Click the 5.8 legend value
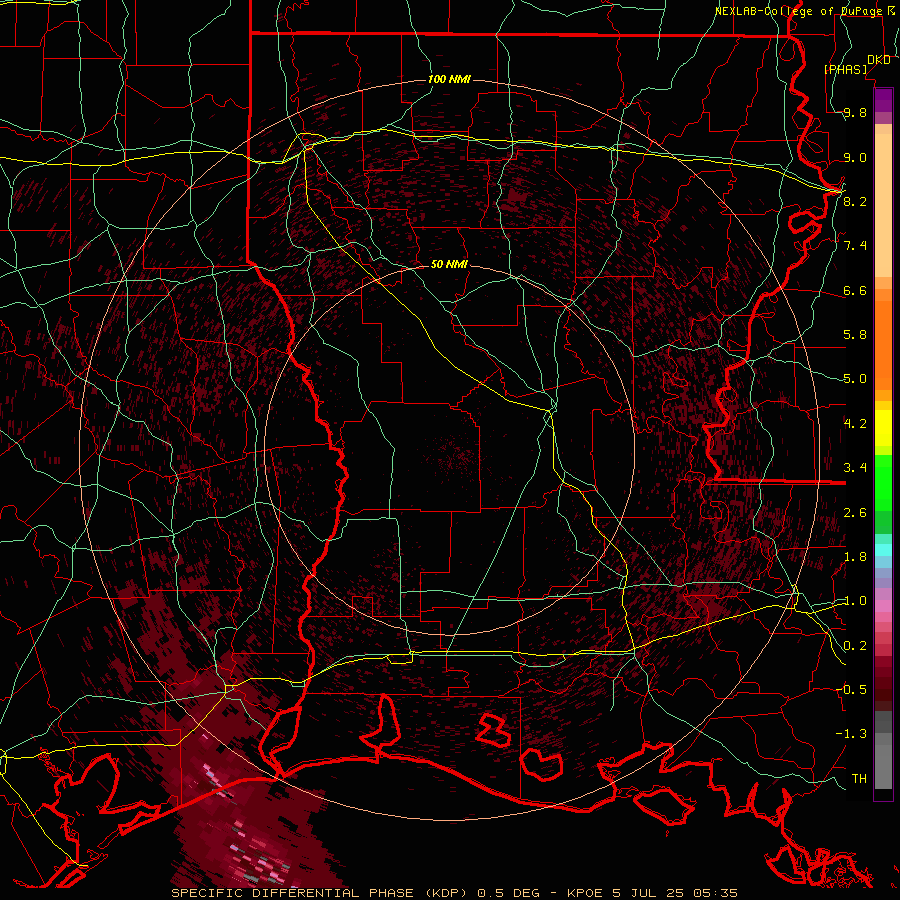The width and height of the screenshot is (900, 900). (x=855, y=335)
